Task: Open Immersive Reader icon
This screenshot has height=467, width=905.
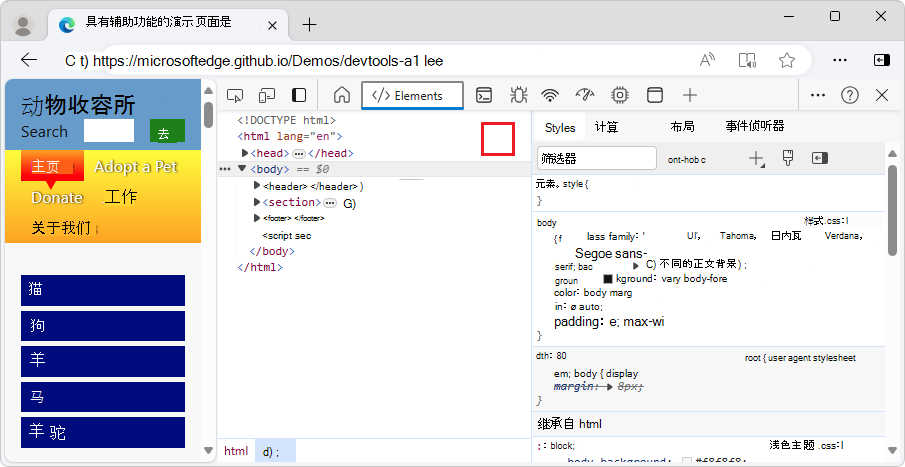Action: 747,60
